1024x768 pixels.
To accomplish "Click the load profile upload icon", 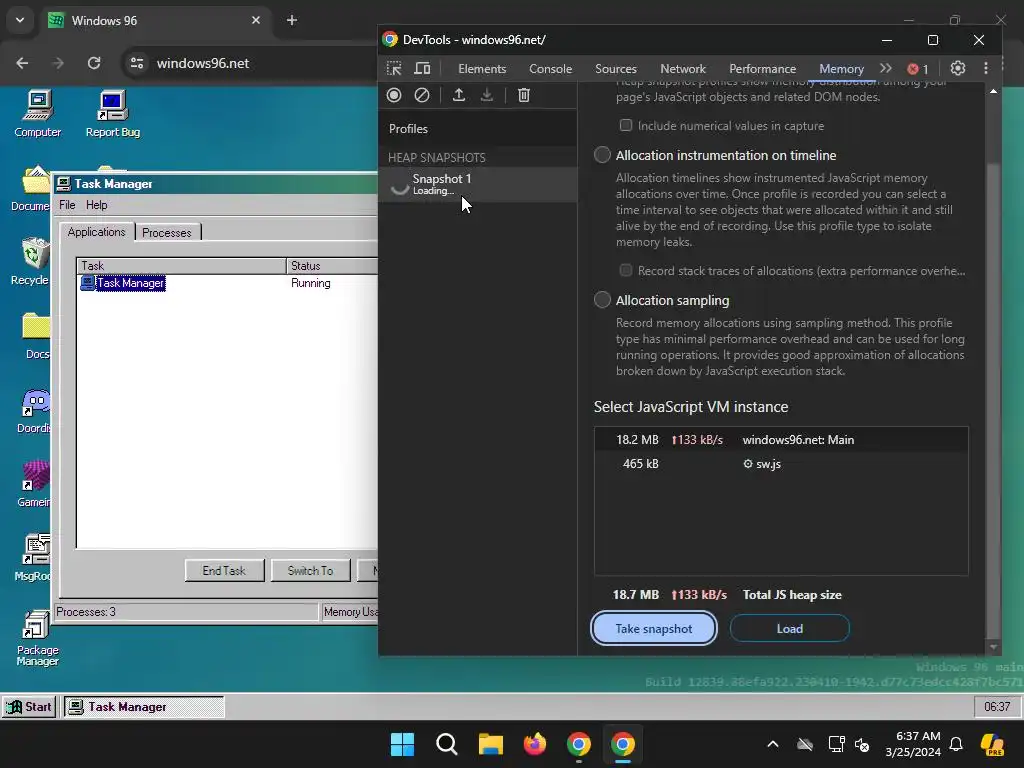I will coord(459,95).
